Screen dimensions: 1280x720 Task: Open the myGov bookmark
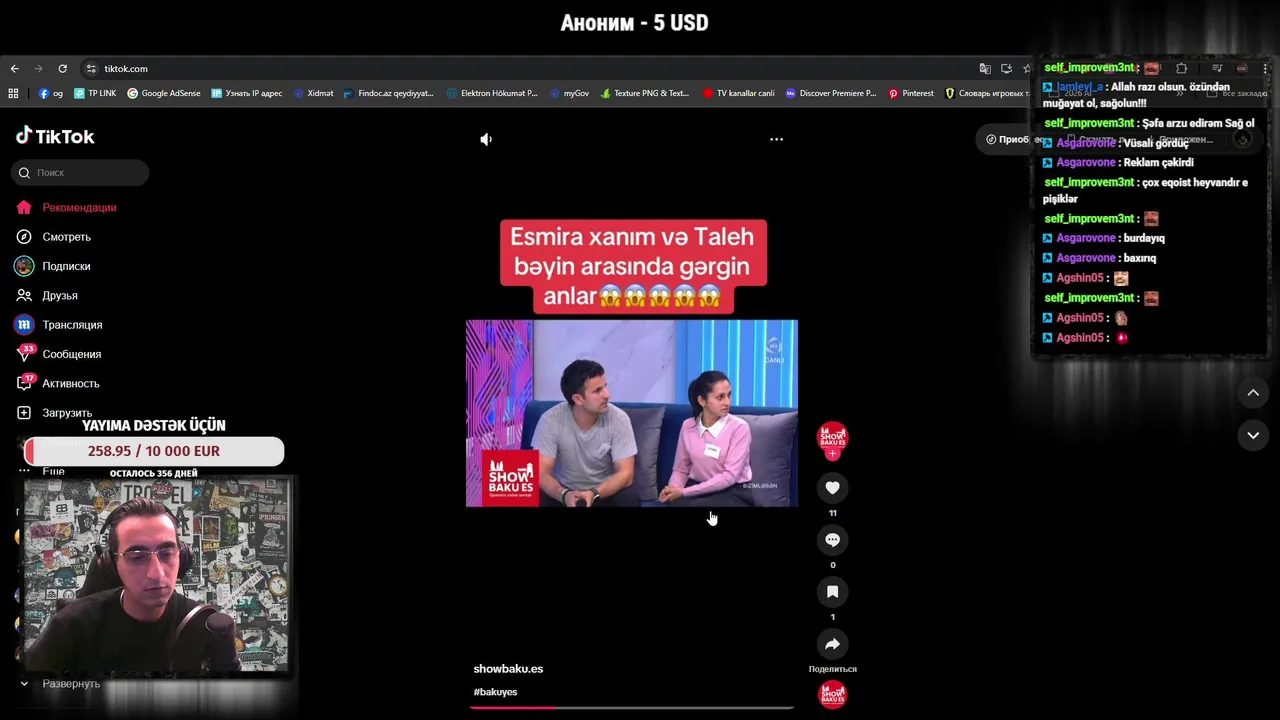coord(569,93)
